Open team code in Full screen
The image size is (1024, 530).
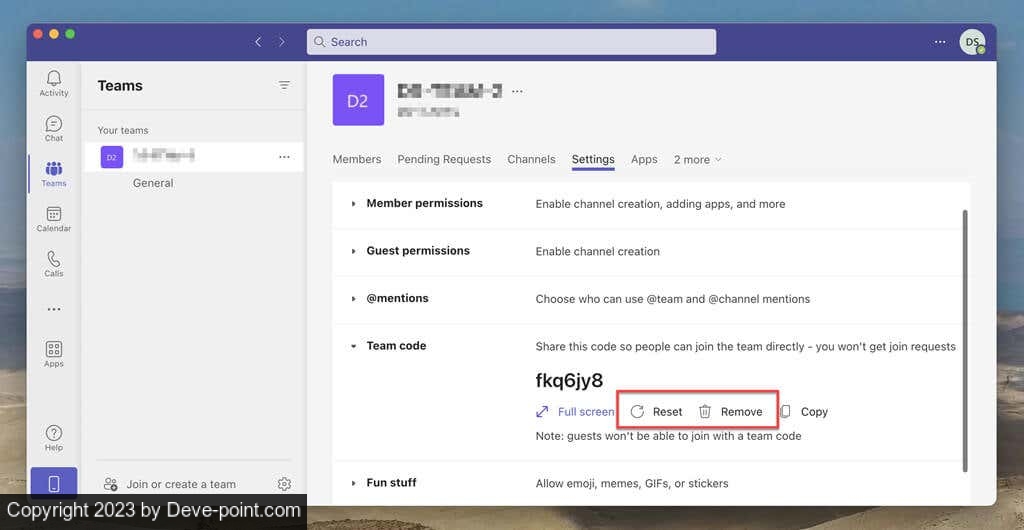tap(575, 412)
